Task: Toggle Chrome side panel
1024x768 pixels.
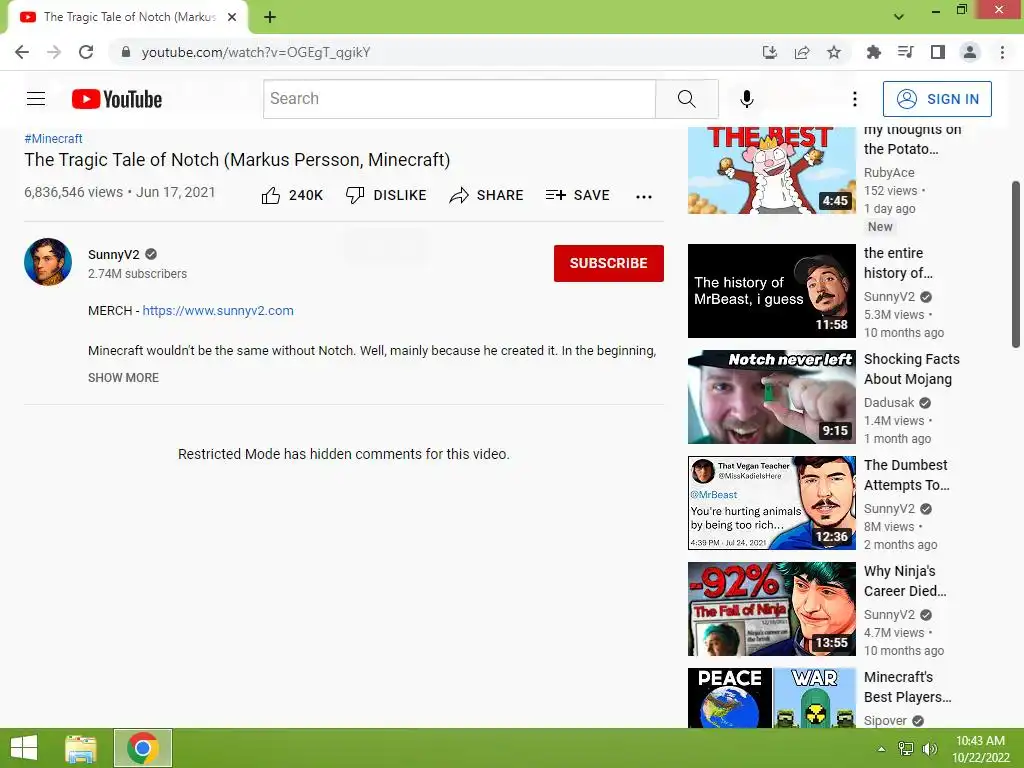Action: (937, 52)
